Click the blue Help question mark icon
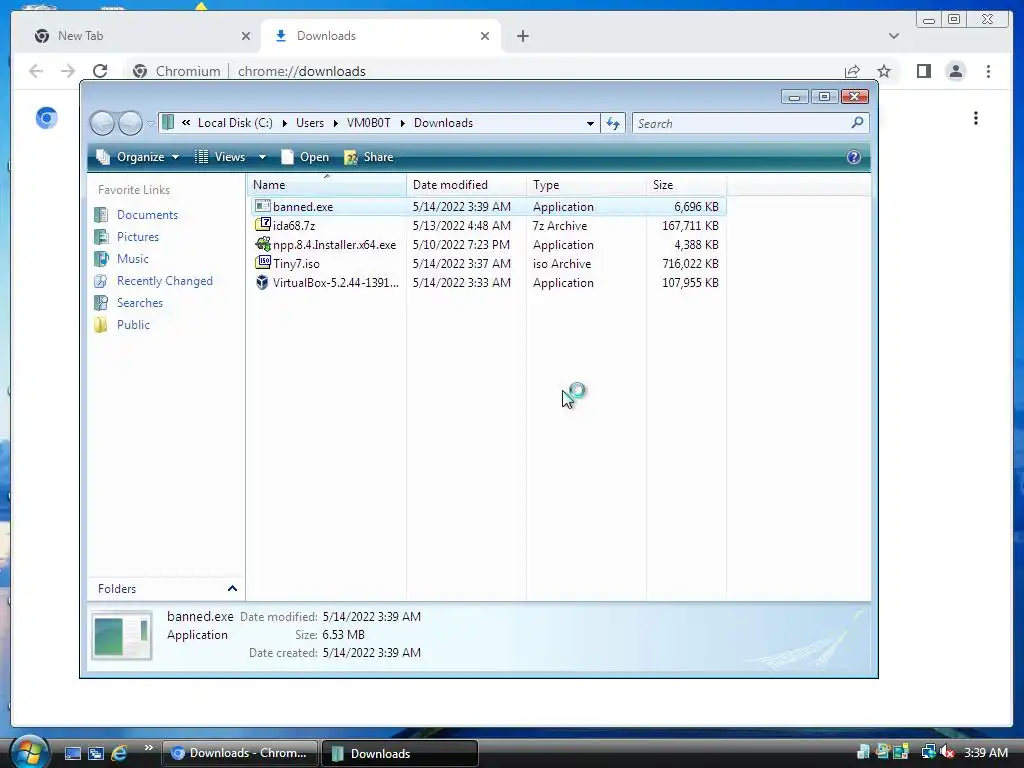 tap(854, 157)
